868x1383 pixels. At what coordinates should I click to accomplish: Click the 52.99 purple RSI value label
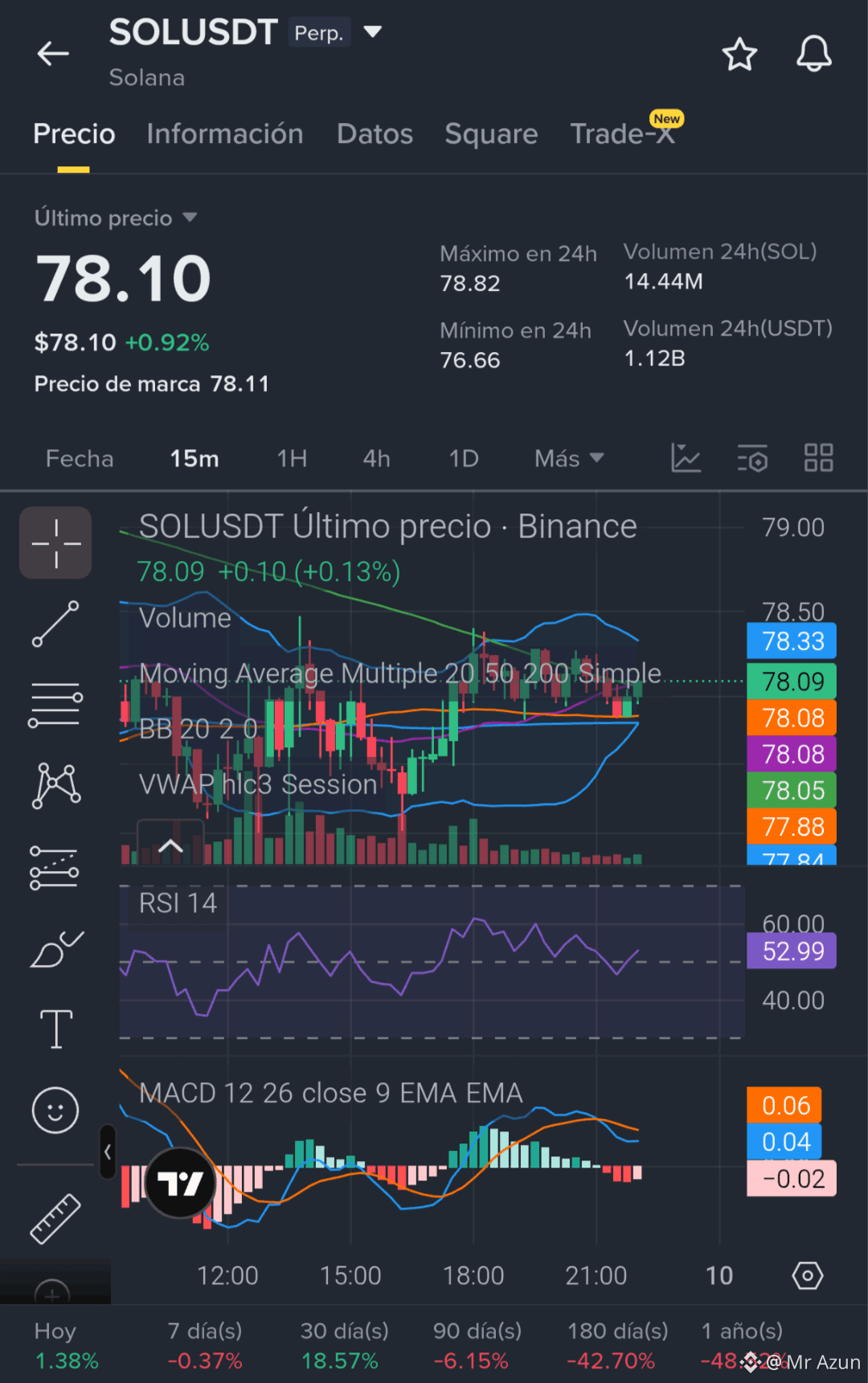[x=792, y=951]
